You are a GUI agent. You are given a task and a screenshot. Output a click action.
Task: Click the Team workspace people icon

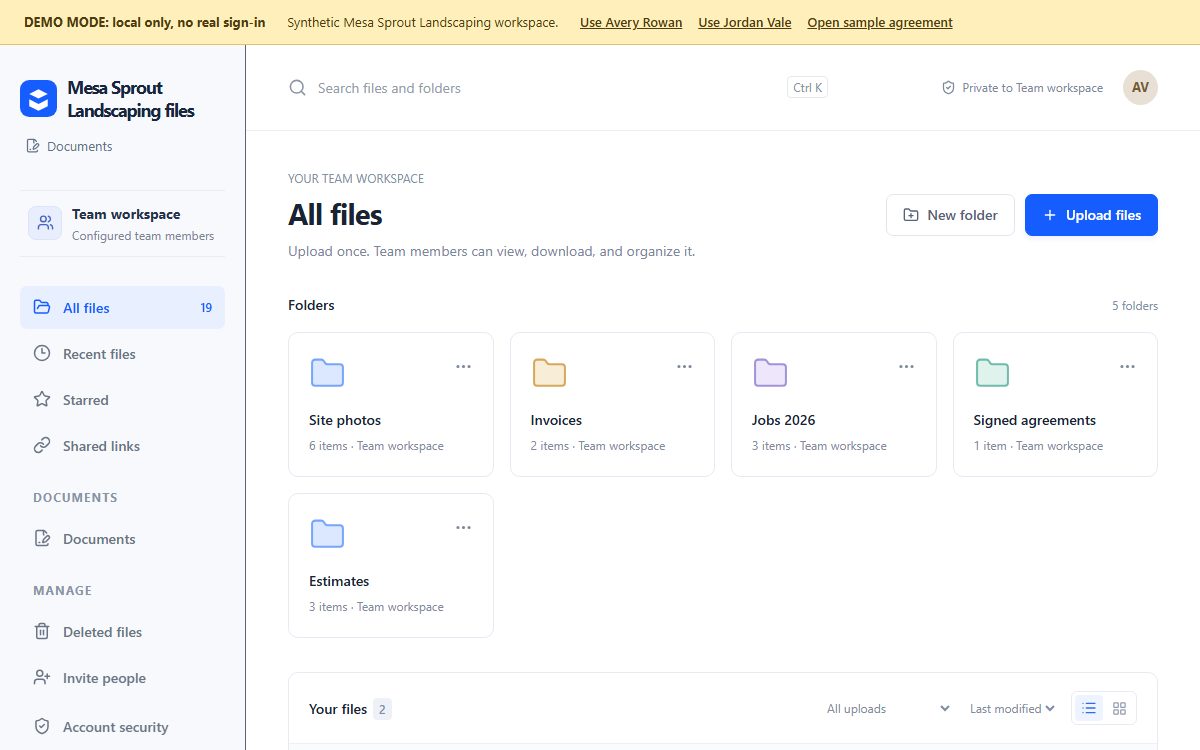(x=45, y=223)
